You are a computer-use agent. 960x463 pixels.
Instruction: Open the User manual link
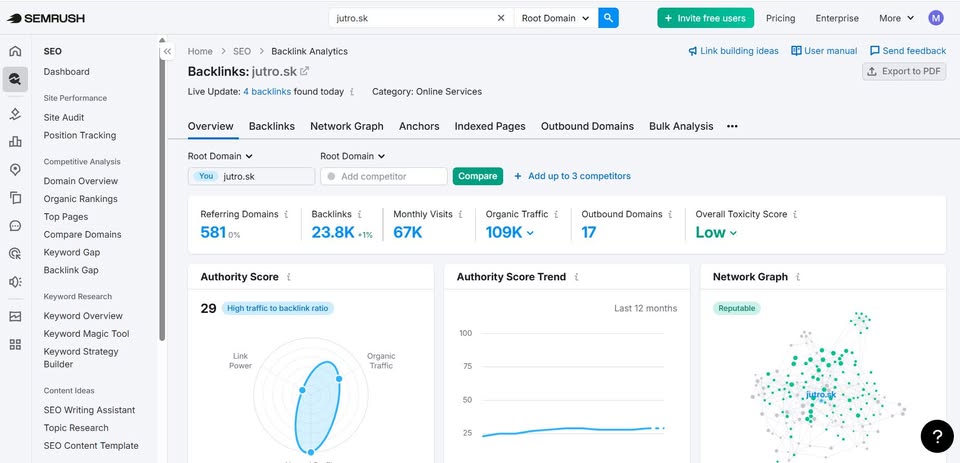[824, 51]
